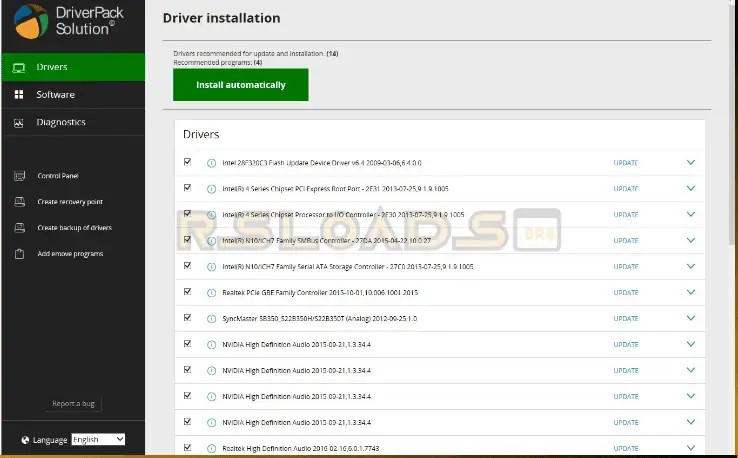
Task: Expand PCI Express Root Port driver details
Action: pyautogui.click(x=690, y=188)
